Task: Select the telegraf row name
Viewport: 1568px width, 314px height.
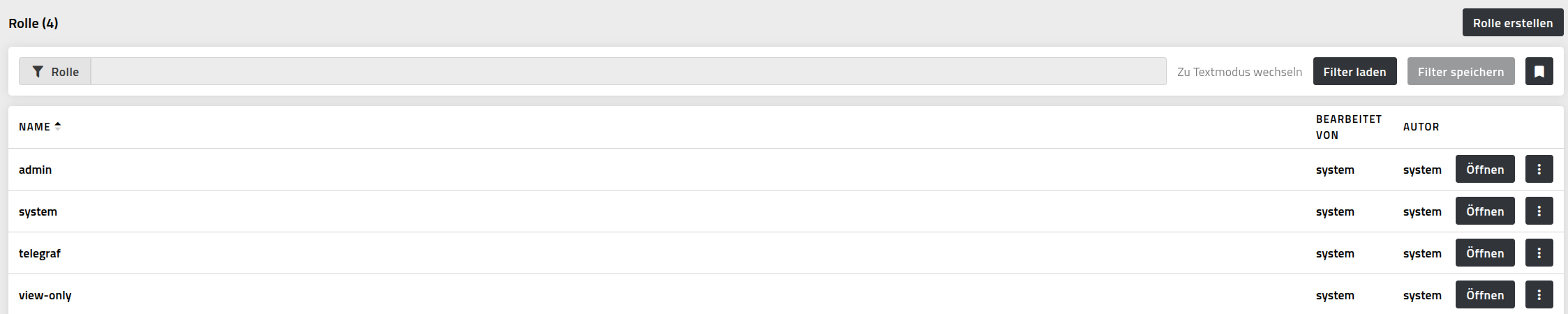Action: (x=40, y=253)
